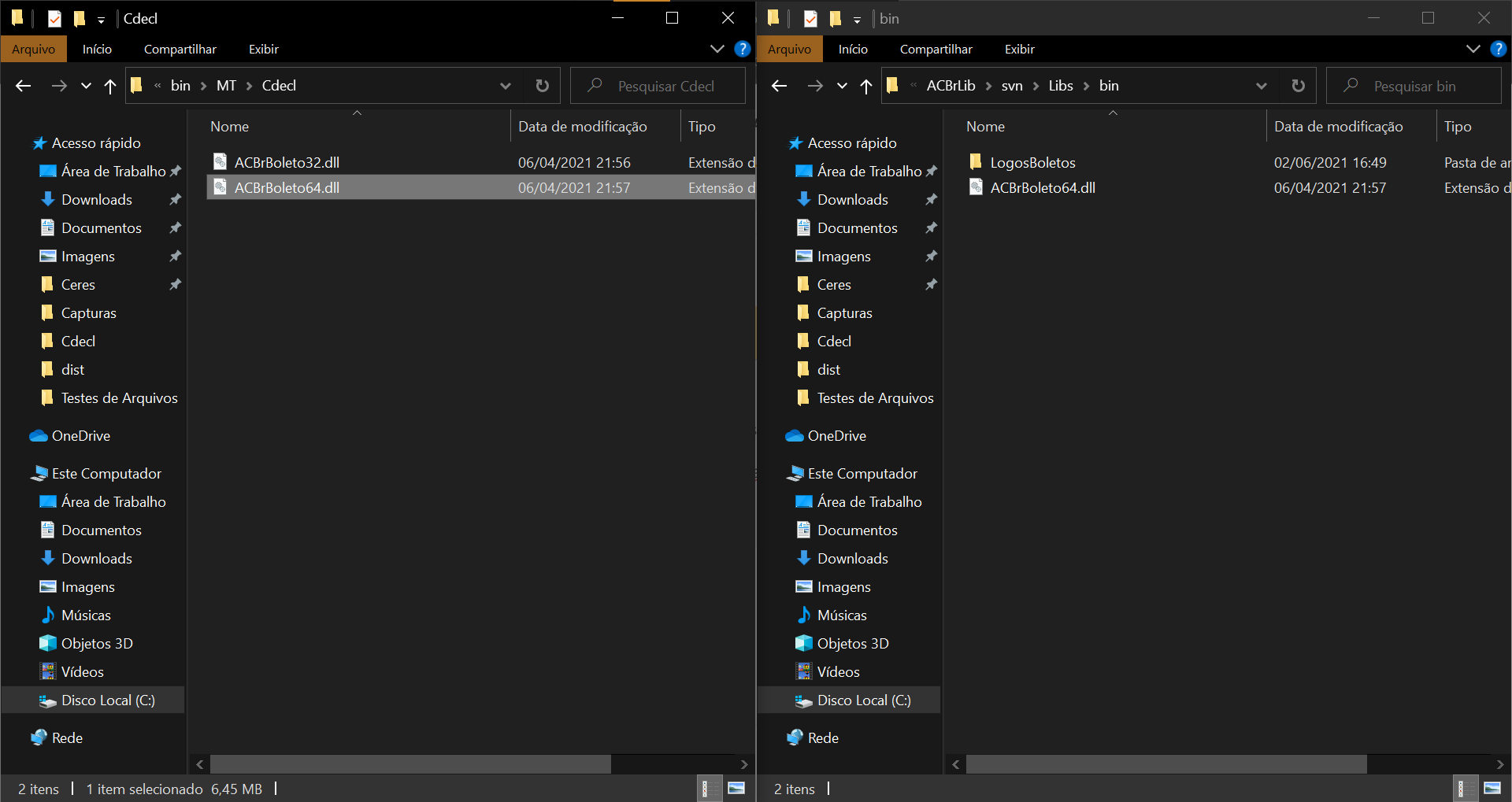Click horizontal scrollbar in the bin window
The height and width of the screenshot is (802, 1512).
point(1166,764)
